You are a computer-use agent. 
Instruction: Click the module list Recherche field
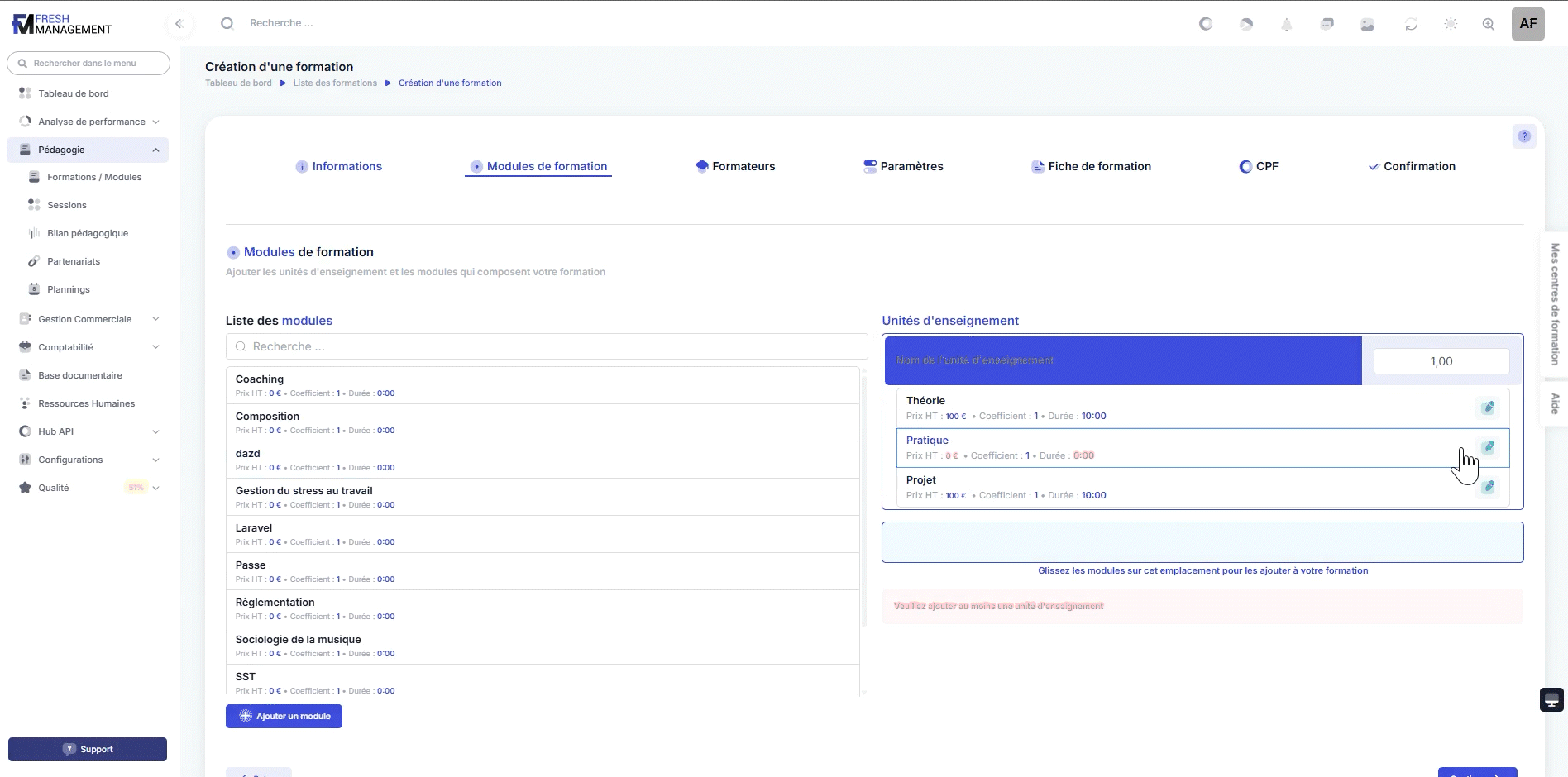(x=546, y=346)
